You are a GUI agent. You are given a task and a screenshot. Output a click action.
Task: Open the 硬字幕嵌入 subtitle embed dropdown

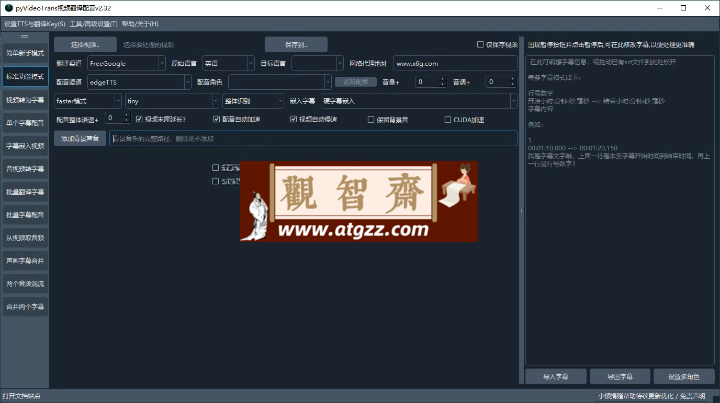coord(419,101)
